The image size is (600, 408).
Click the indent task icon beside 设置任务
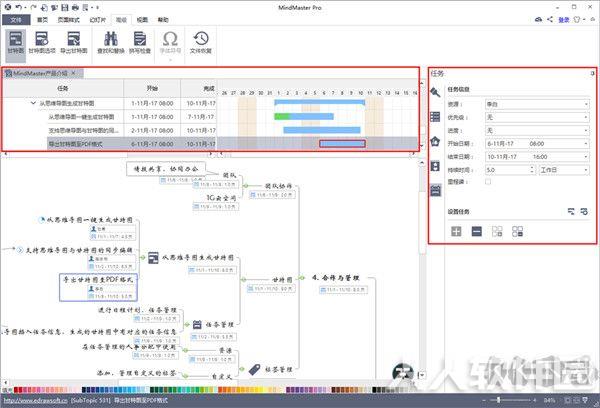[x=584, y=211]
